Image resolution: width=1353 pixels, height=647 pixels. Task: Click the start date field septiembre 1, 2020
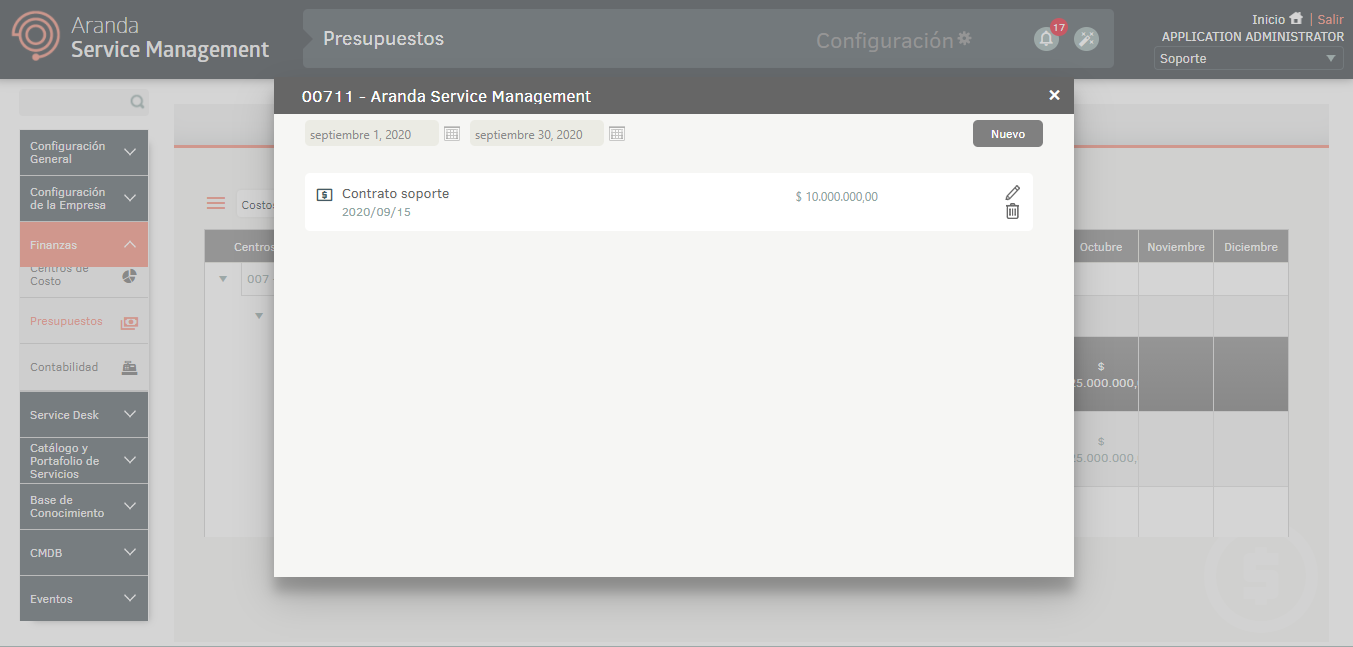coord(372,134)
